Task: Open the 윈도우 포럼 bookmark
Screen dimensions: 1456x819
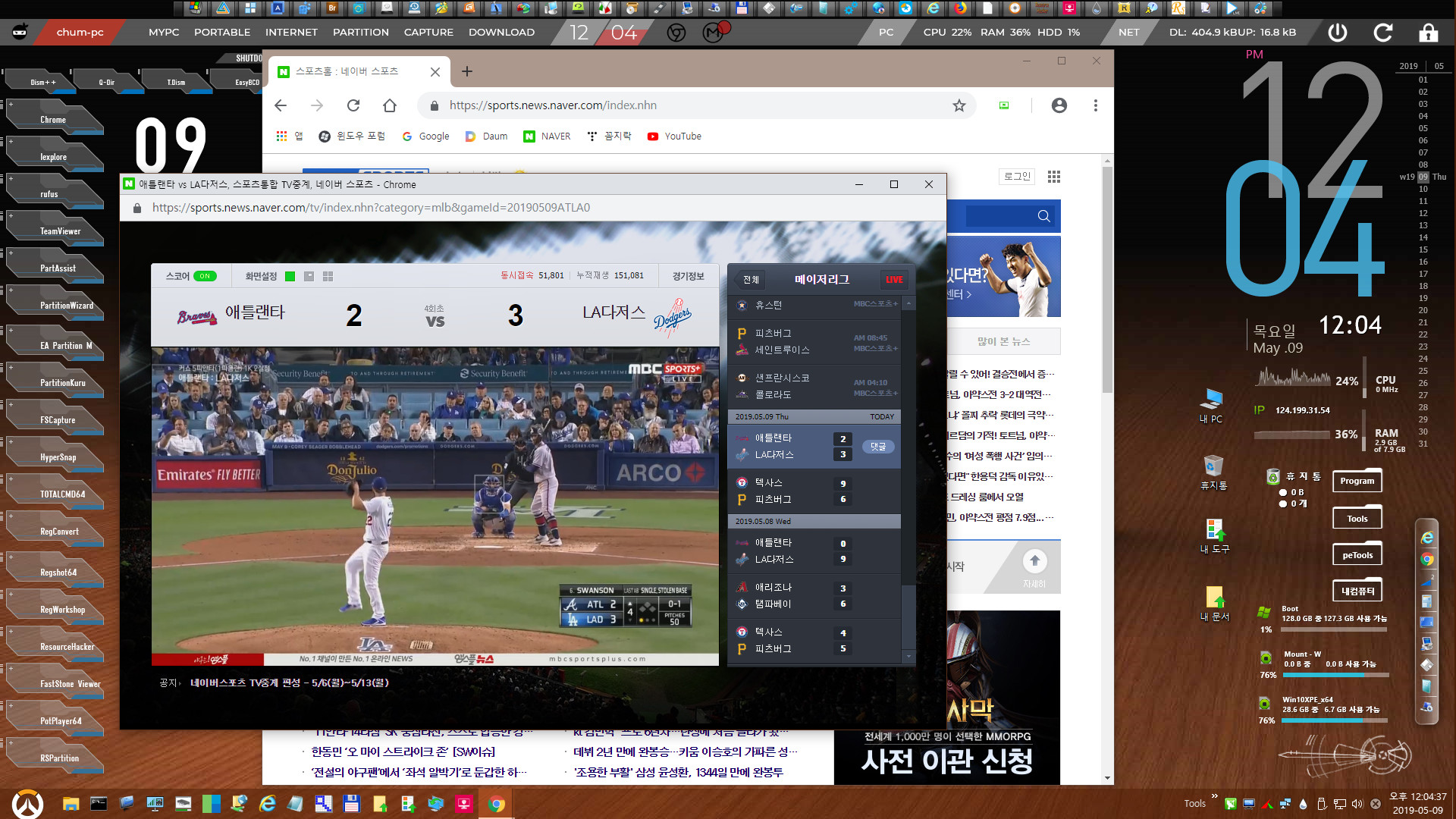Action: (352, 136)
